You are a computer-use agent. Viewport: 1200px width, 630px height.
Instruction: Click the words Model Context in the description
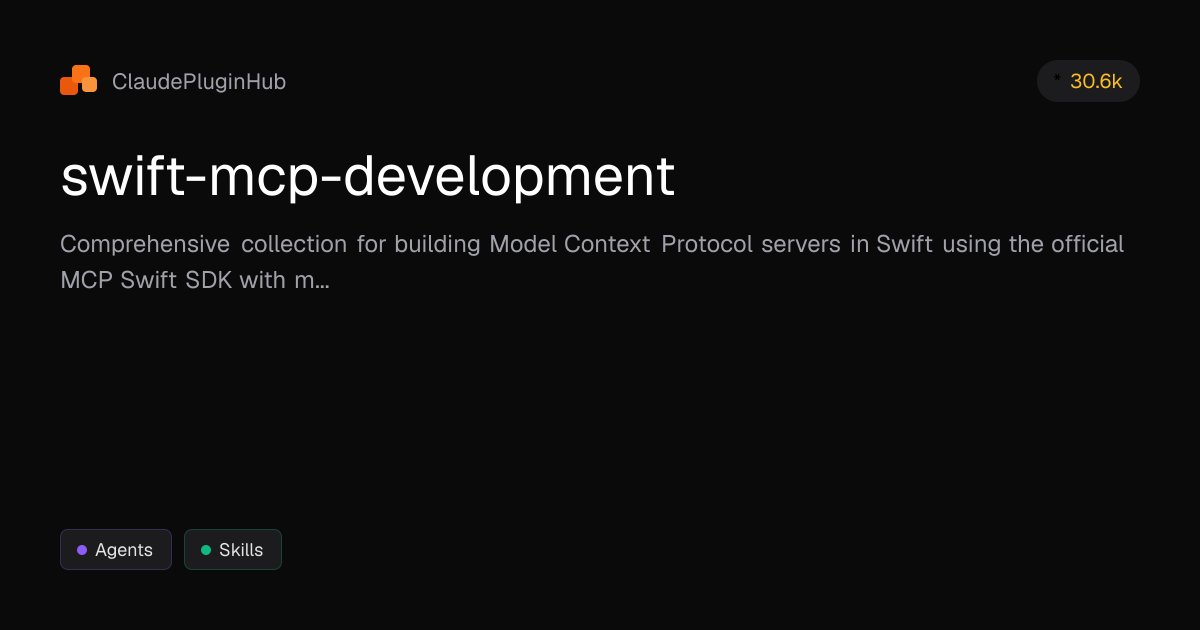point(569,244)
